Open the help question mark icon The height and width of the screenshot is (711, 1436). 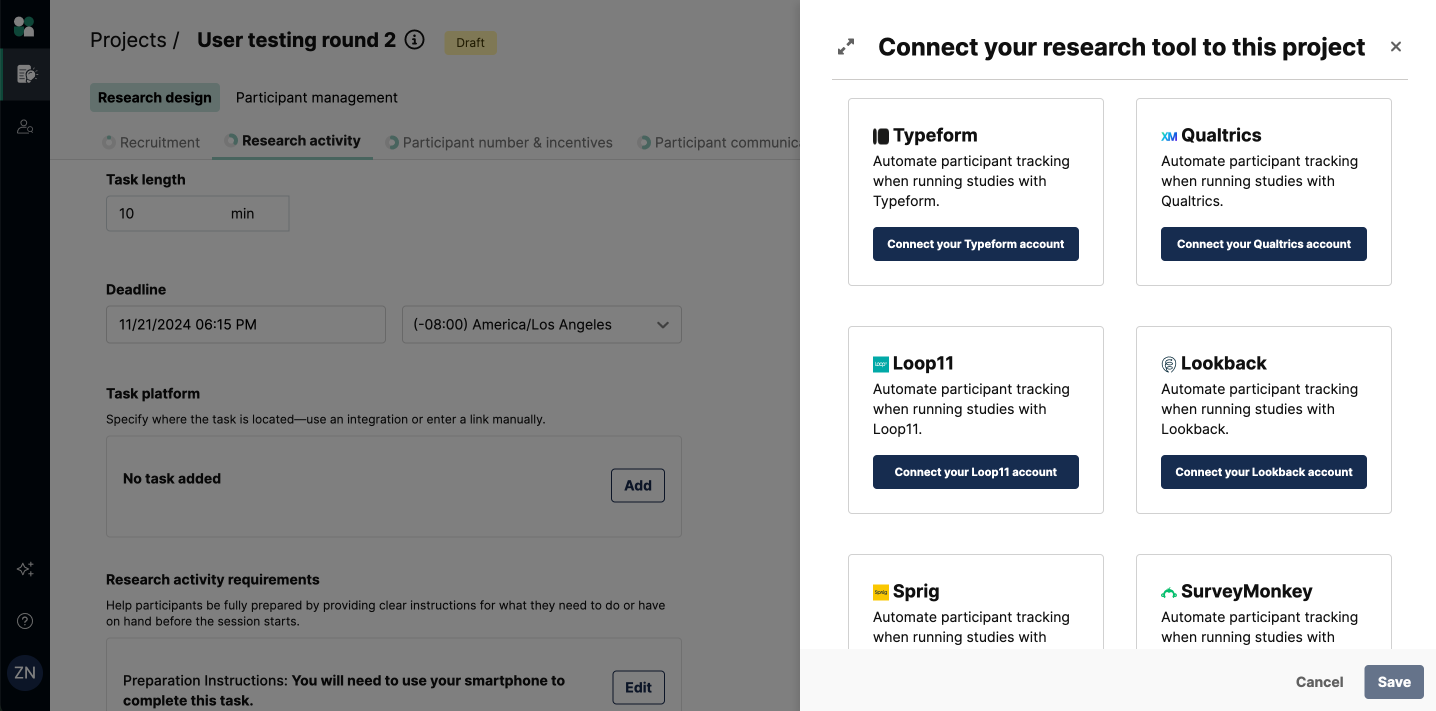(25, 621)
